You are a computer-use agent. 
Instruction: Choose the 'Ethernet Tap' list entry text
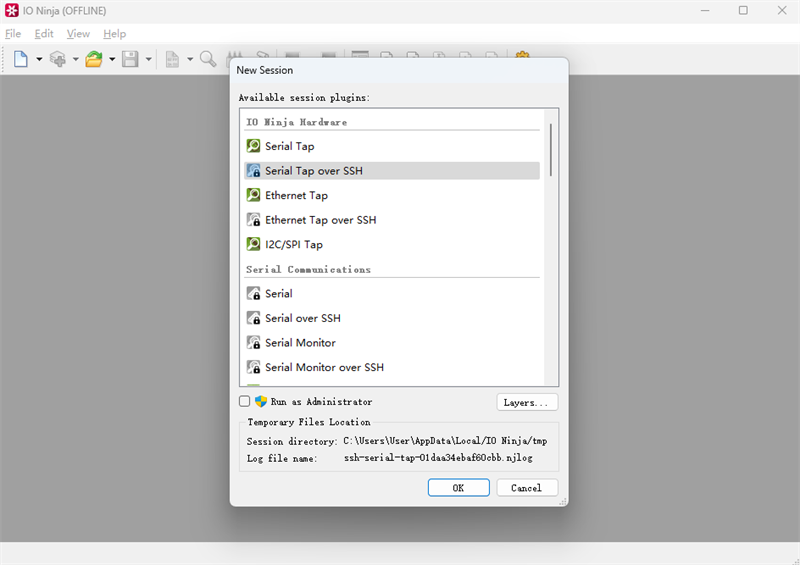pyautogui.click(x=296, y=195)
